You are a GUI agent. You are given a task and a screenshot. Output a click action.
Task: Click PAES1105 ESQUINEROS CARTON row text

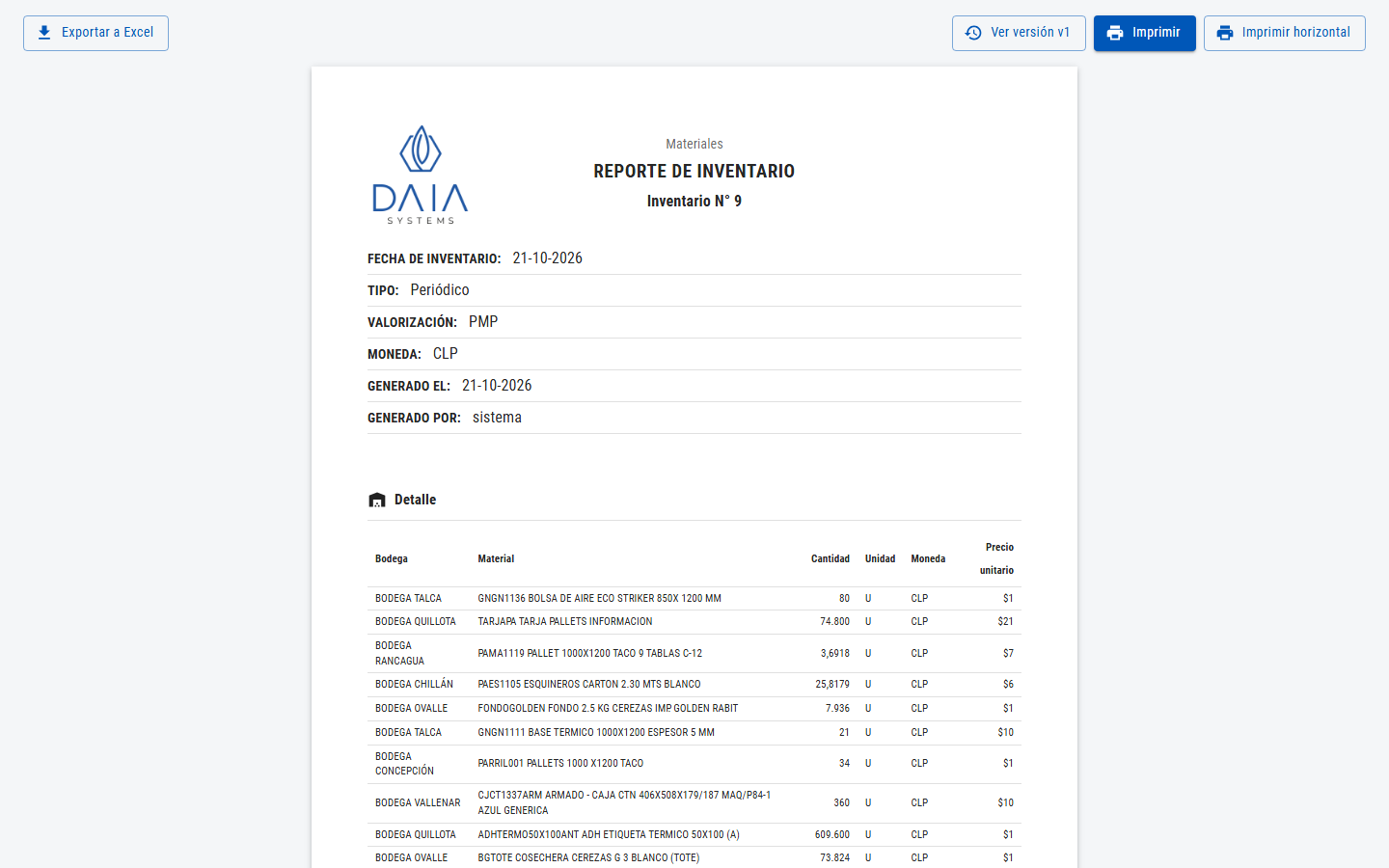pyautogui.click(x=589, y=684)
